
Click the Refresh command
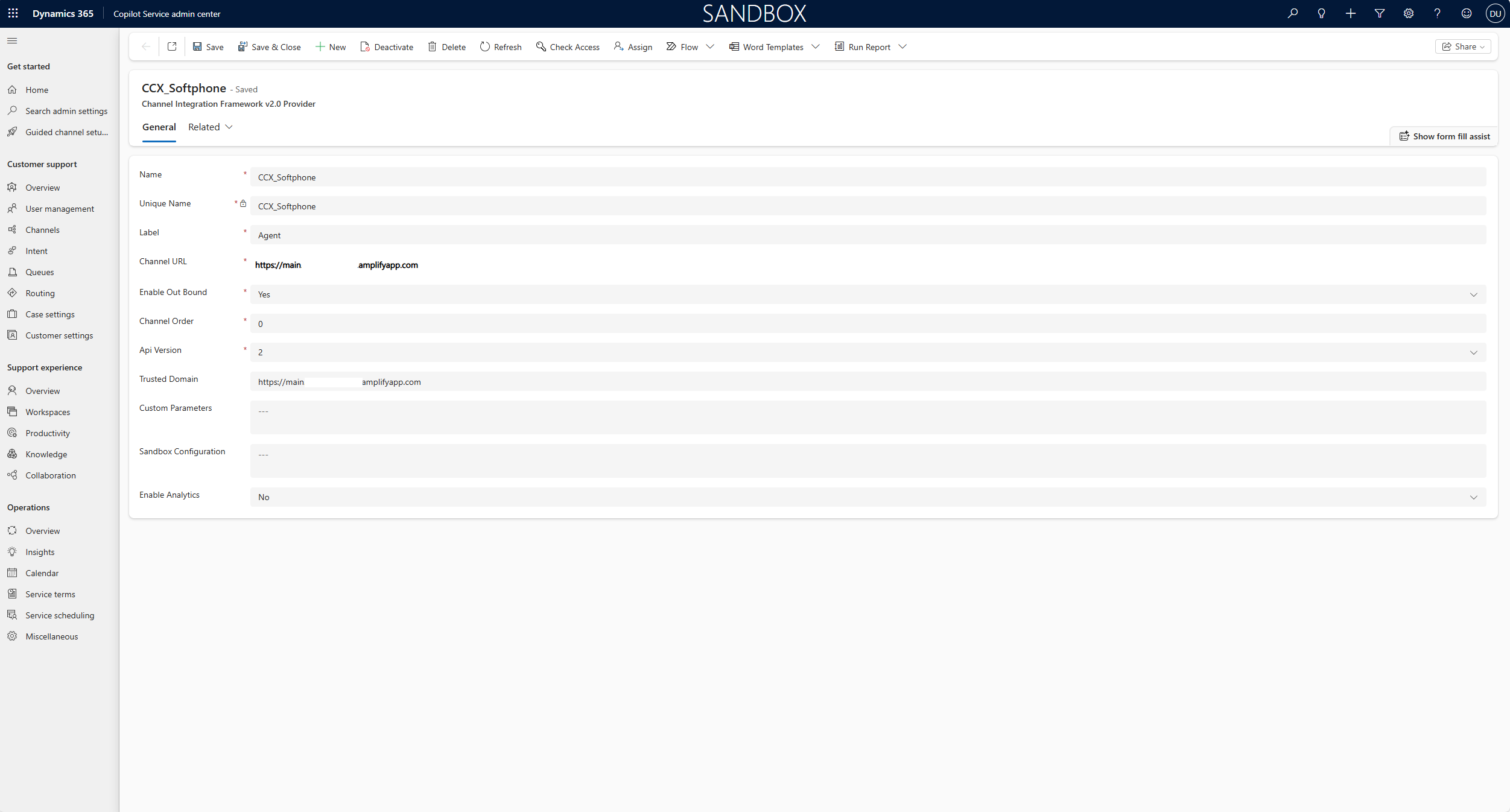pyautogui.click(x=501, y=46)
